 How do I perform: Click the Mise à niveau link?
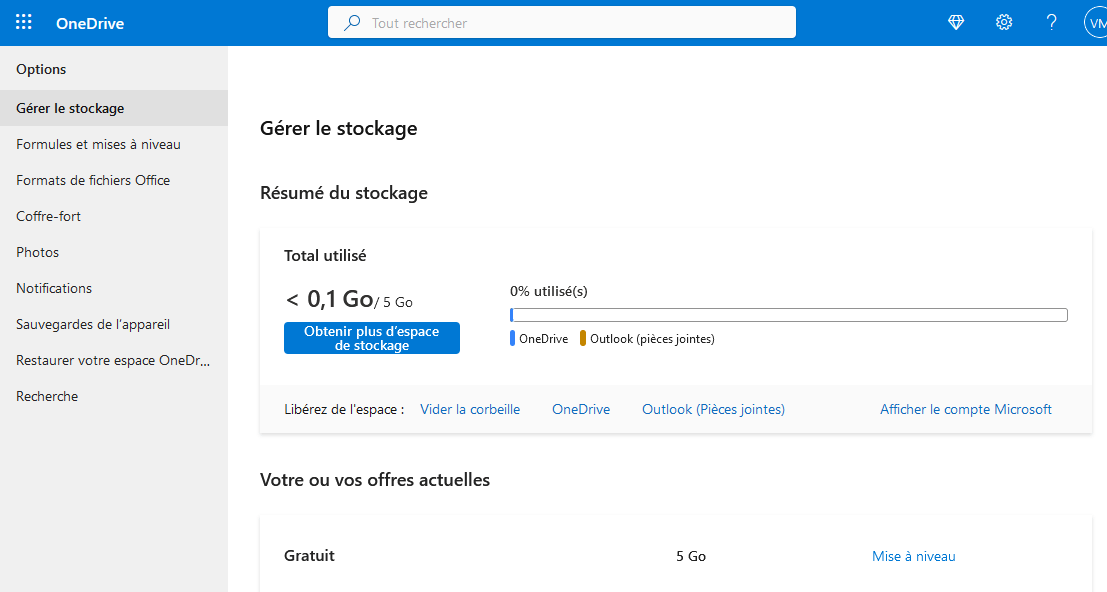tap(913, 556)
